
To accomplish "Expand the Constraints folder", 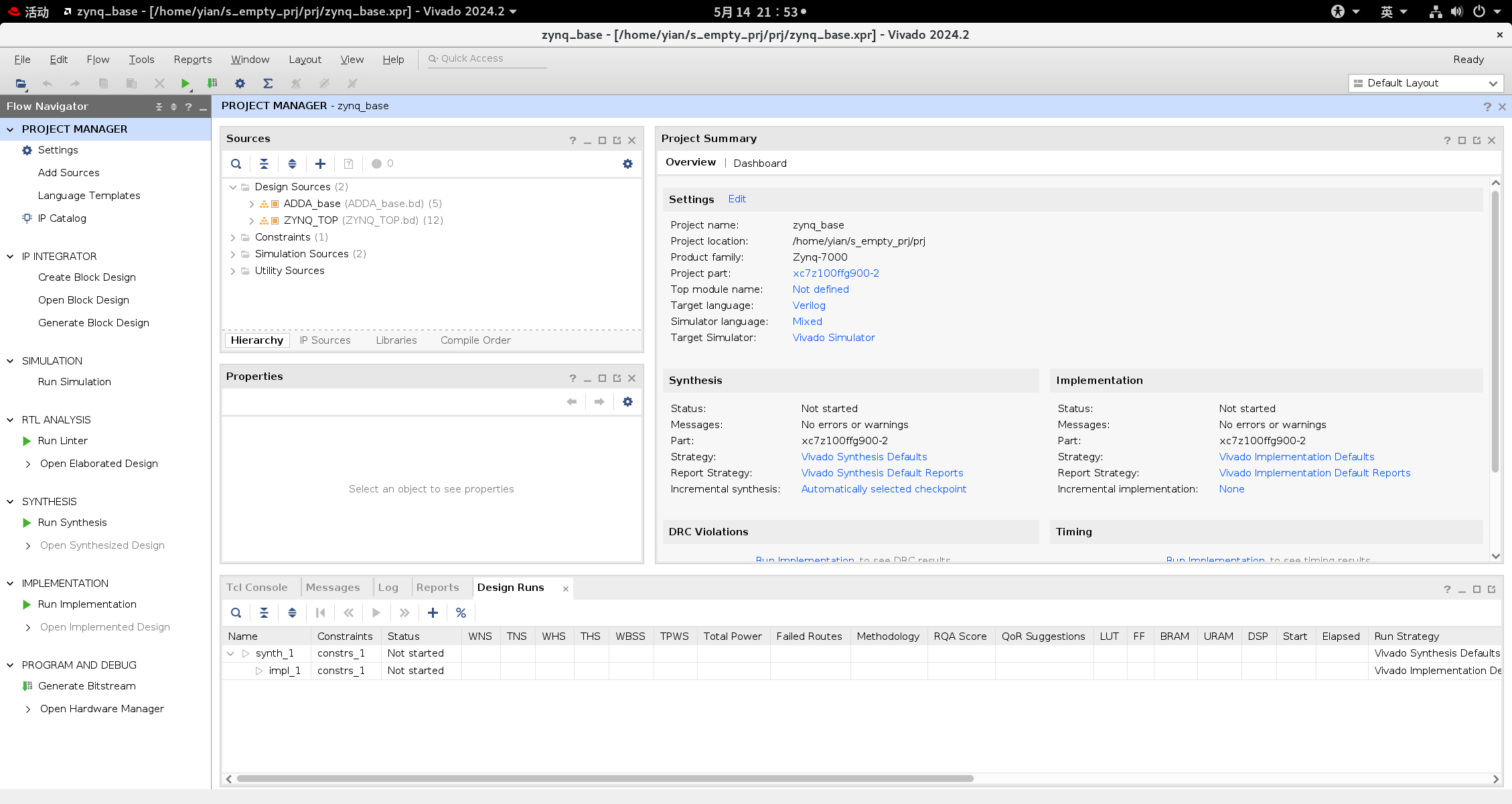I will pos(232,237).
